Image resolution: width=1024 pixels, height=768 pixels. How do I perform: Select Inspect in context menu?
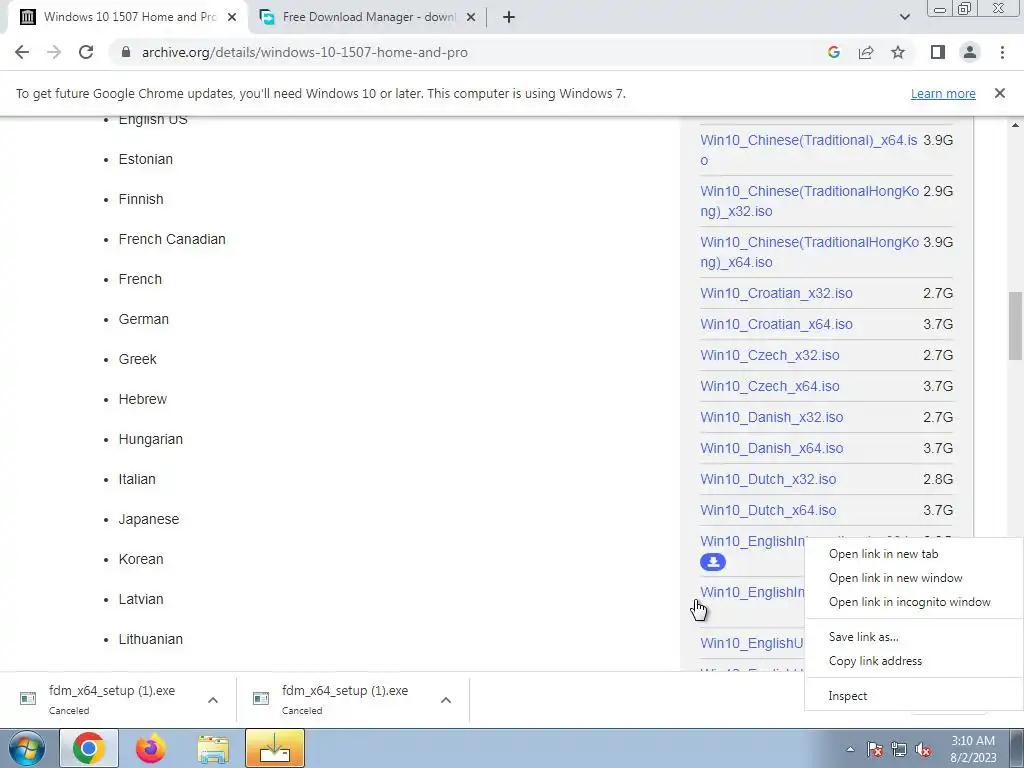coord(848,696)
